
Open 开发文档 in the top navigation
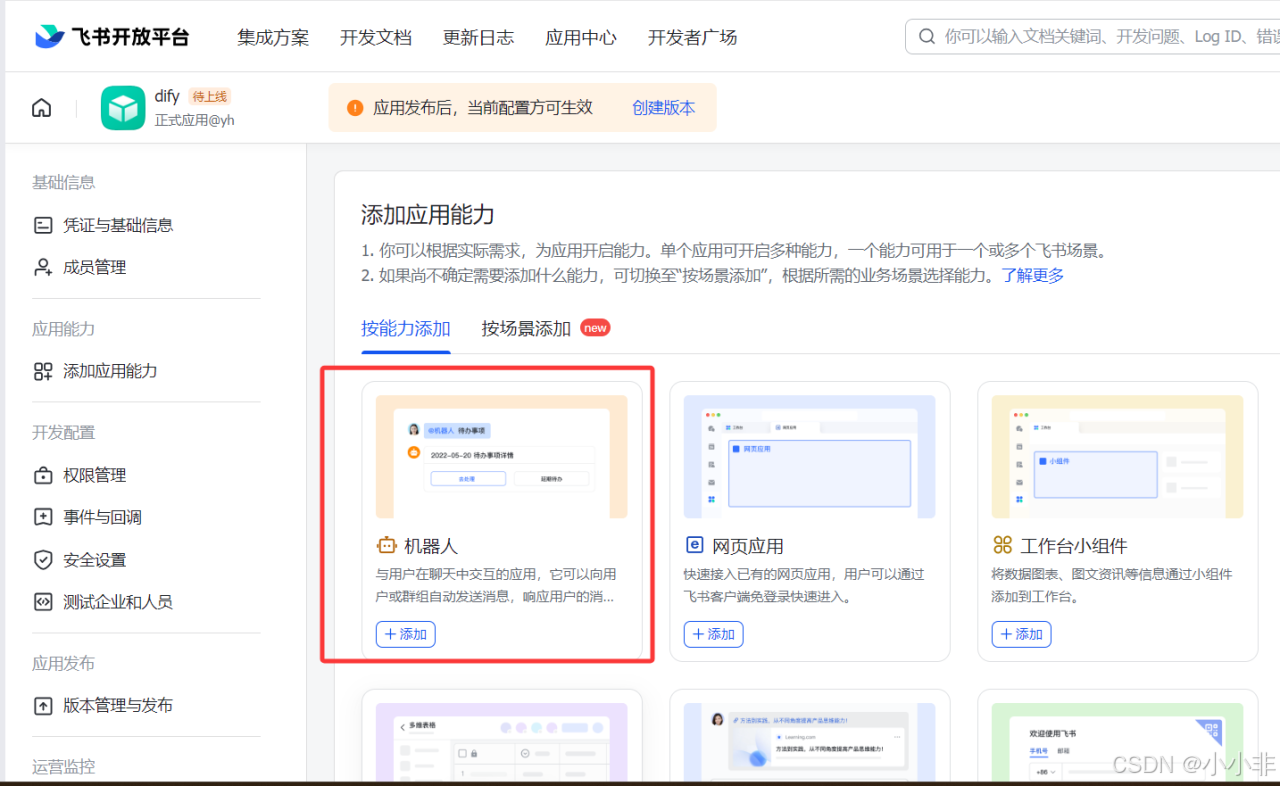(376, 37)
